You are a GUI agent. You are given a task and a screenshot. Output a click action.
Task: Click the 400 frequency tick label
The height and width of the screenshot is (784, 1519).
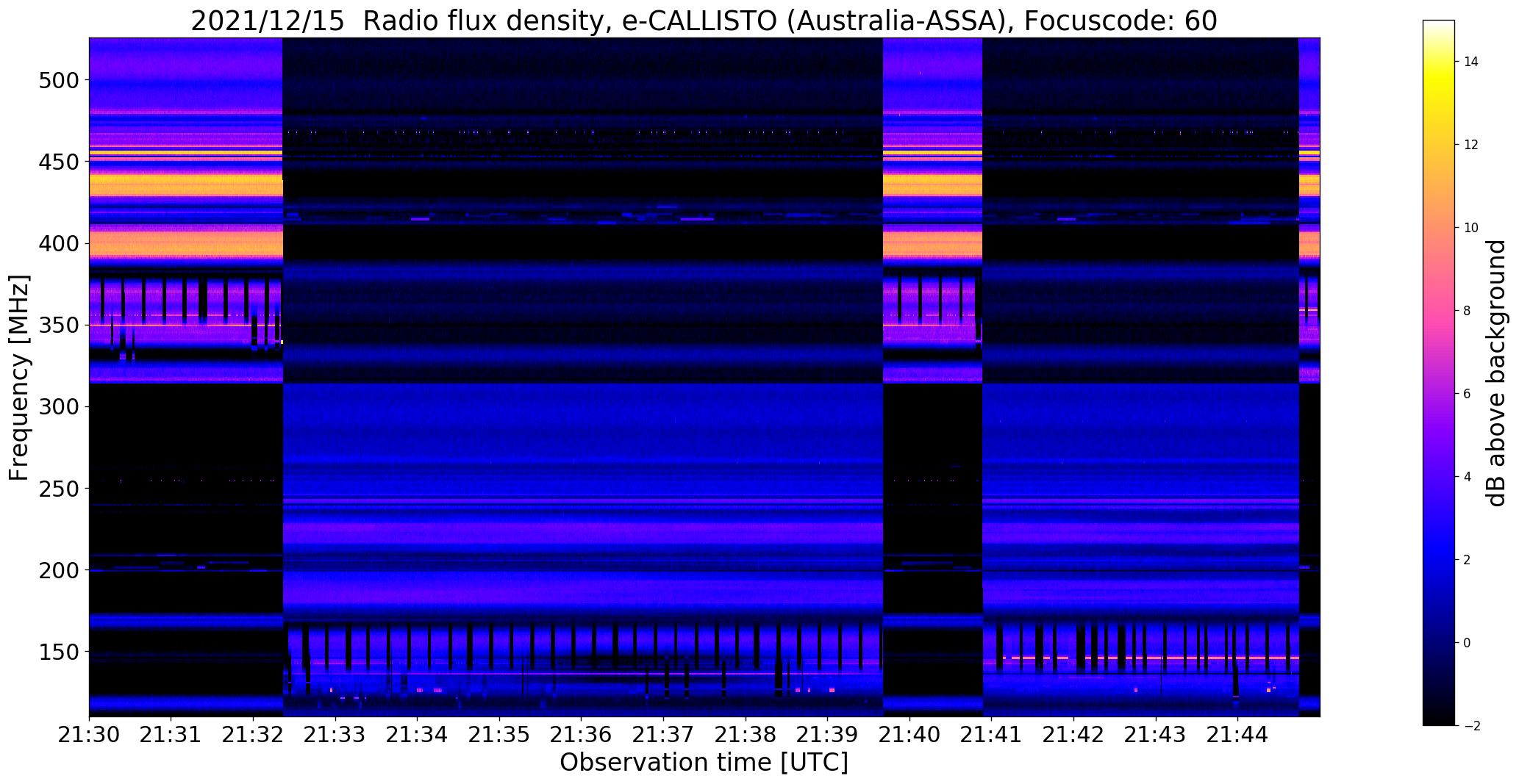[58, 243]
